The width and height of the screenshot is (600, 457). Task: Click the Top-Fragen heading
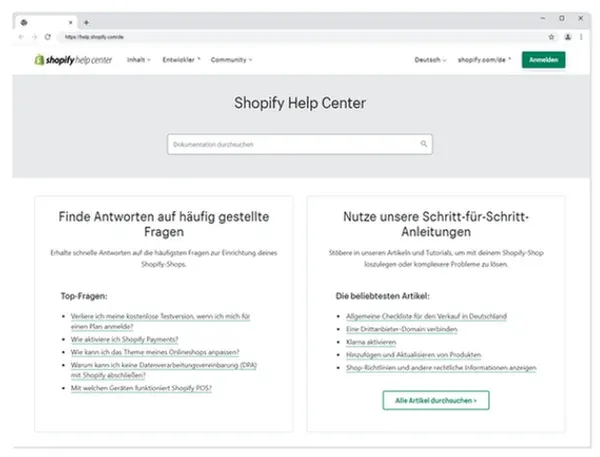(84, 296)
